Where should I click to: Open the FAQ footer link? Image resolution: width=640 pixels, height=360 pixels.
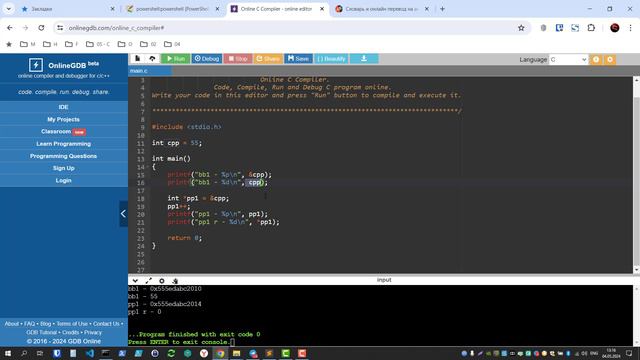pyautogui.click(x=29, y=324)
